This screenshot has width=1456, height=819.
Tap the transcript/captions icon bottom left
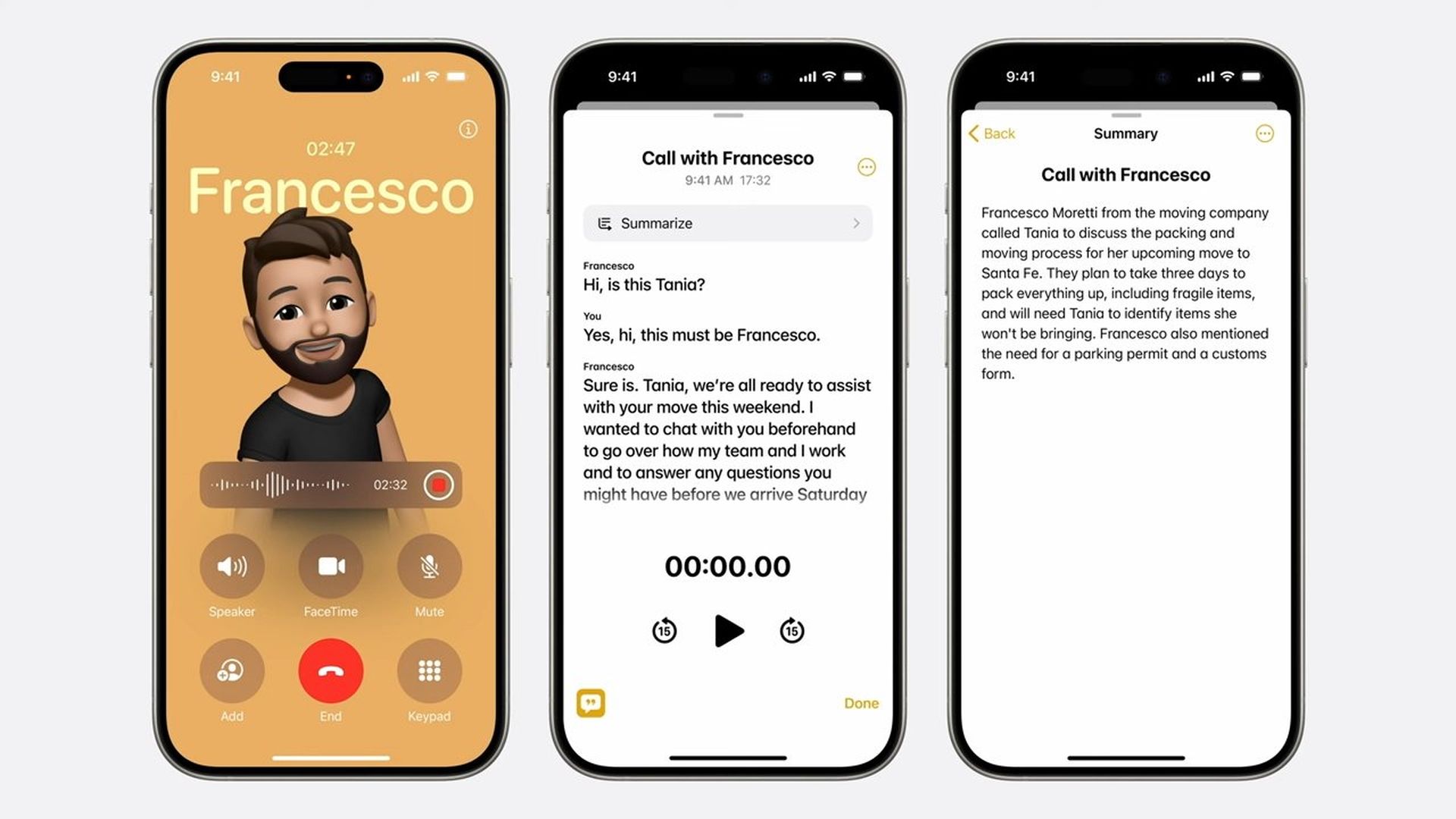590,703
